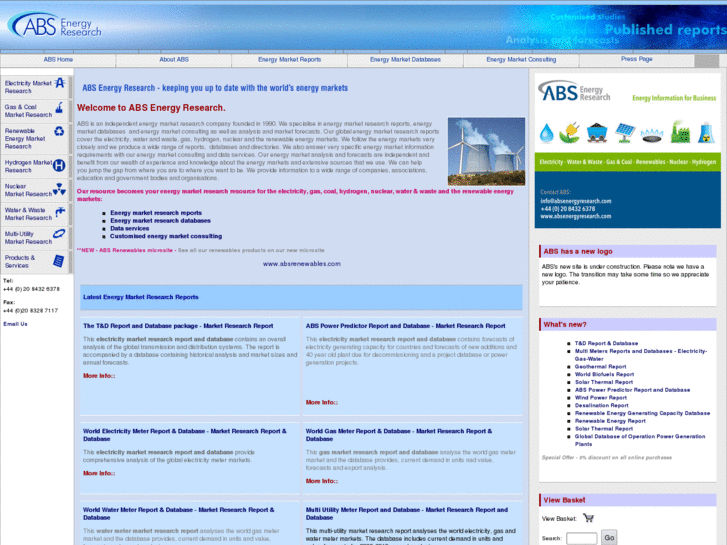The width and height of the screenshot is (727, 545).
Task: Click the coal cart icon in banner
Action: pos(597,132)
